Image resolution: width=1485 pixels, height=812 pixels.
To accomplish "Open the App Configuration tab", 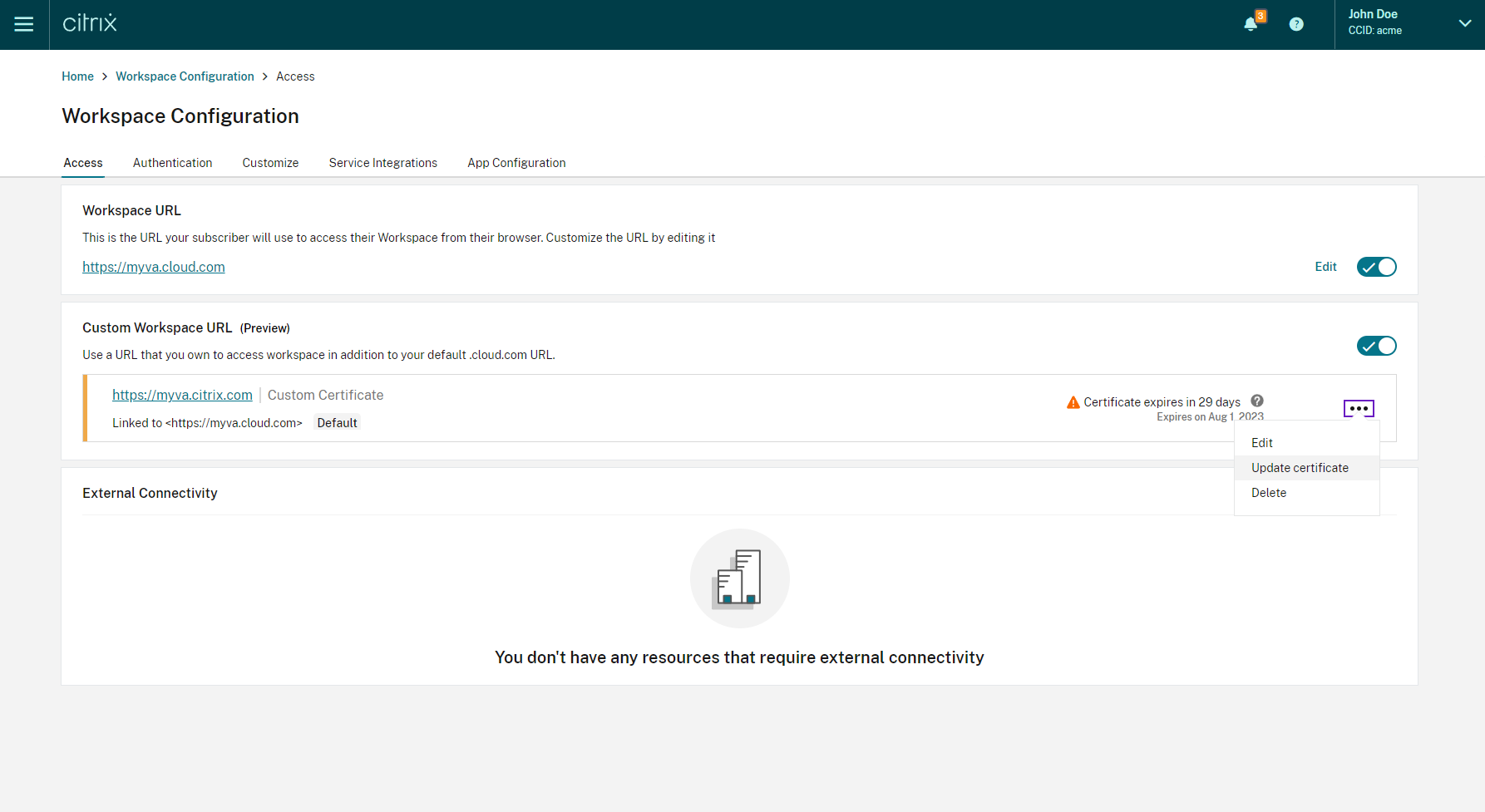I will pyautogui.click(x=516, y=163).
